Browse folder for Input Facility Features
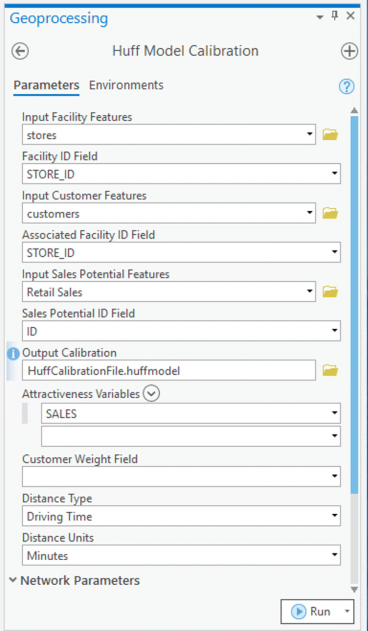 click(330, 134)
